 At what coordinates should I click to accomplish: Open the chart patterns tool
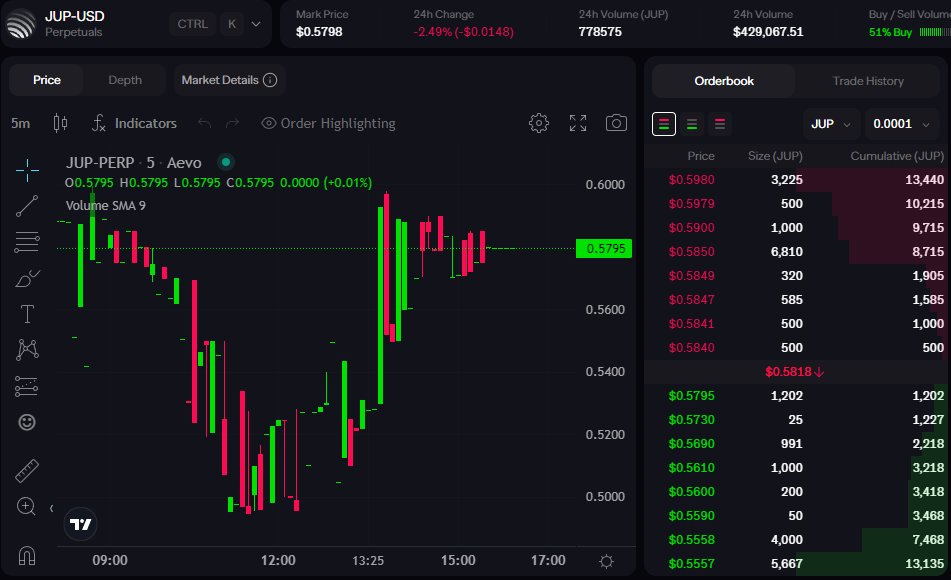27,349
